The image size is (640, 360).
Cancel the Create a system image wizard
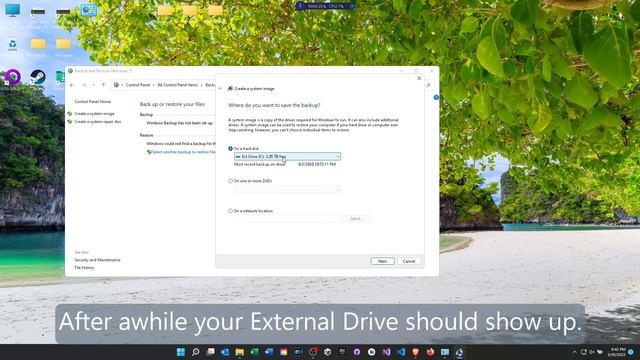(409, 261)
